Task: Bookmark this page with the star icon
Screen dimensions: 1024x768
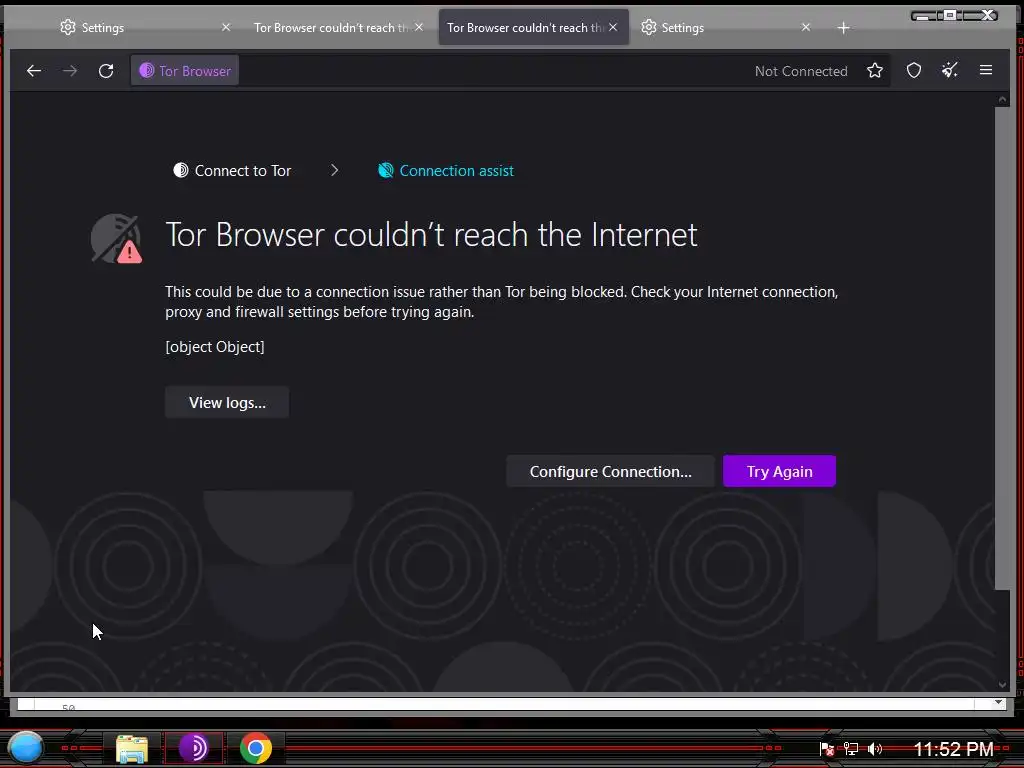Action: point(874,71)
